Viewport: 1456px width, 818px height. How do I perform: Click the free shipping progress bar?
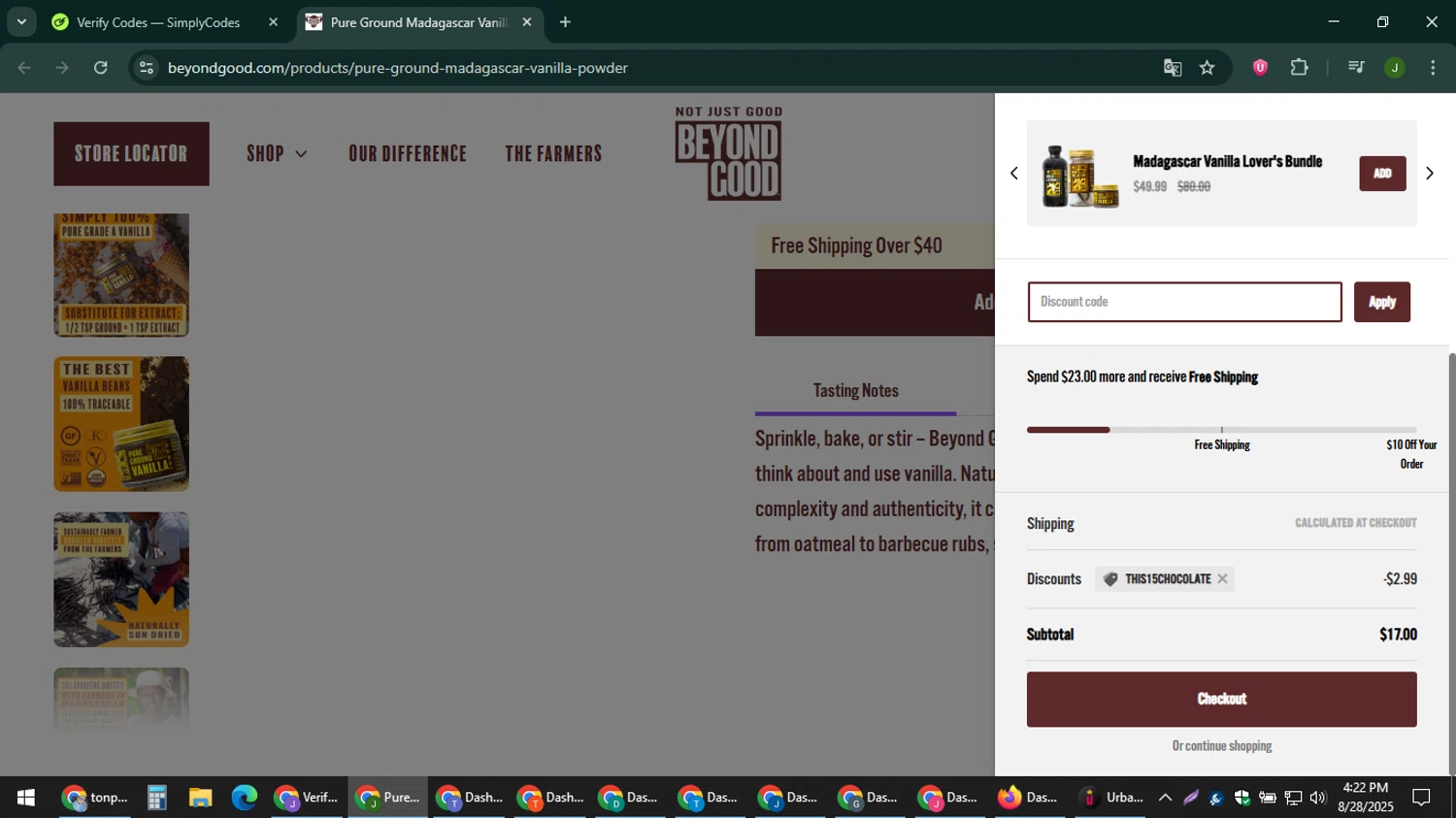[x=1221, y=430]
